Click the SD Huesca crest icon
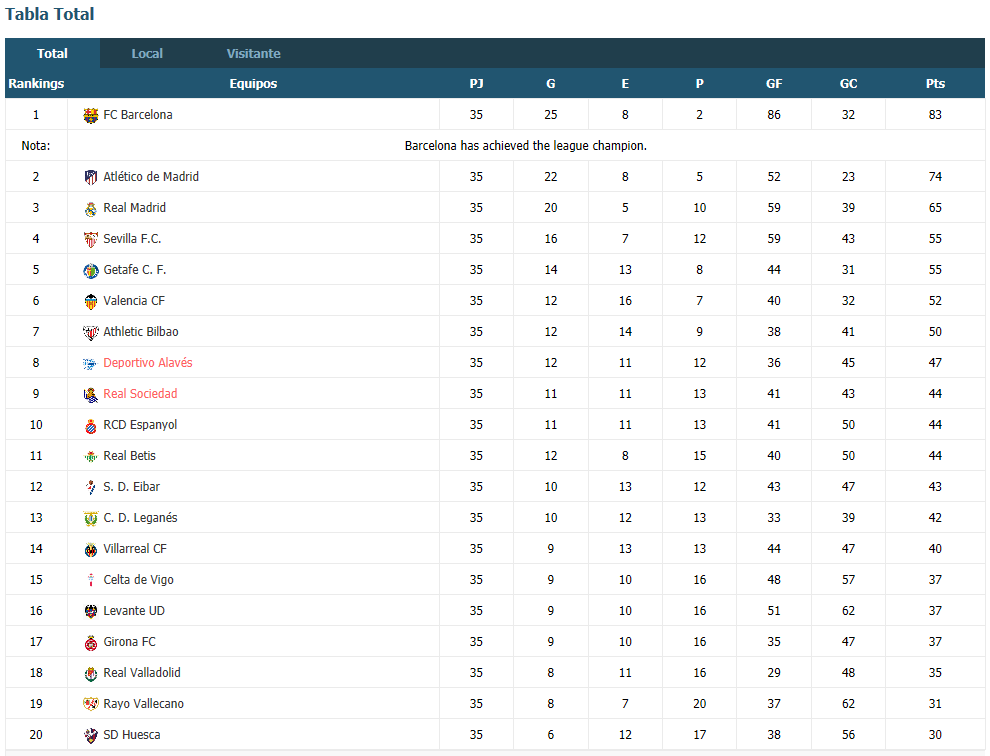 tap(91, 735)
